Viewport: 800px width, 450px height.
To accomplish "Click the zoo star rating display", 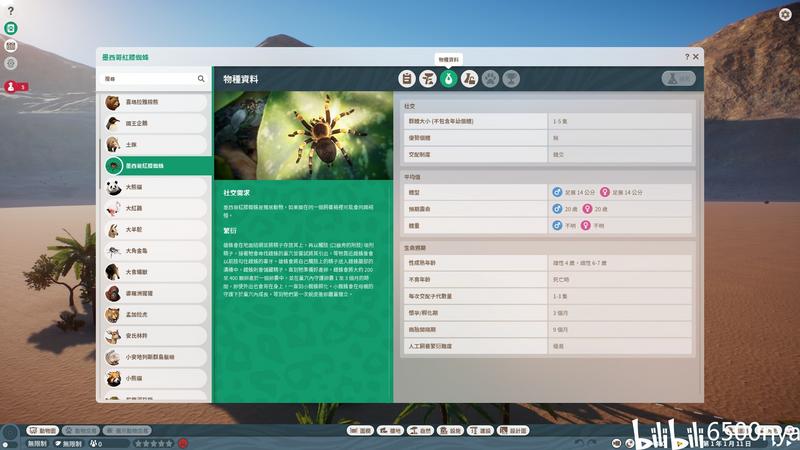I will 154,443.
